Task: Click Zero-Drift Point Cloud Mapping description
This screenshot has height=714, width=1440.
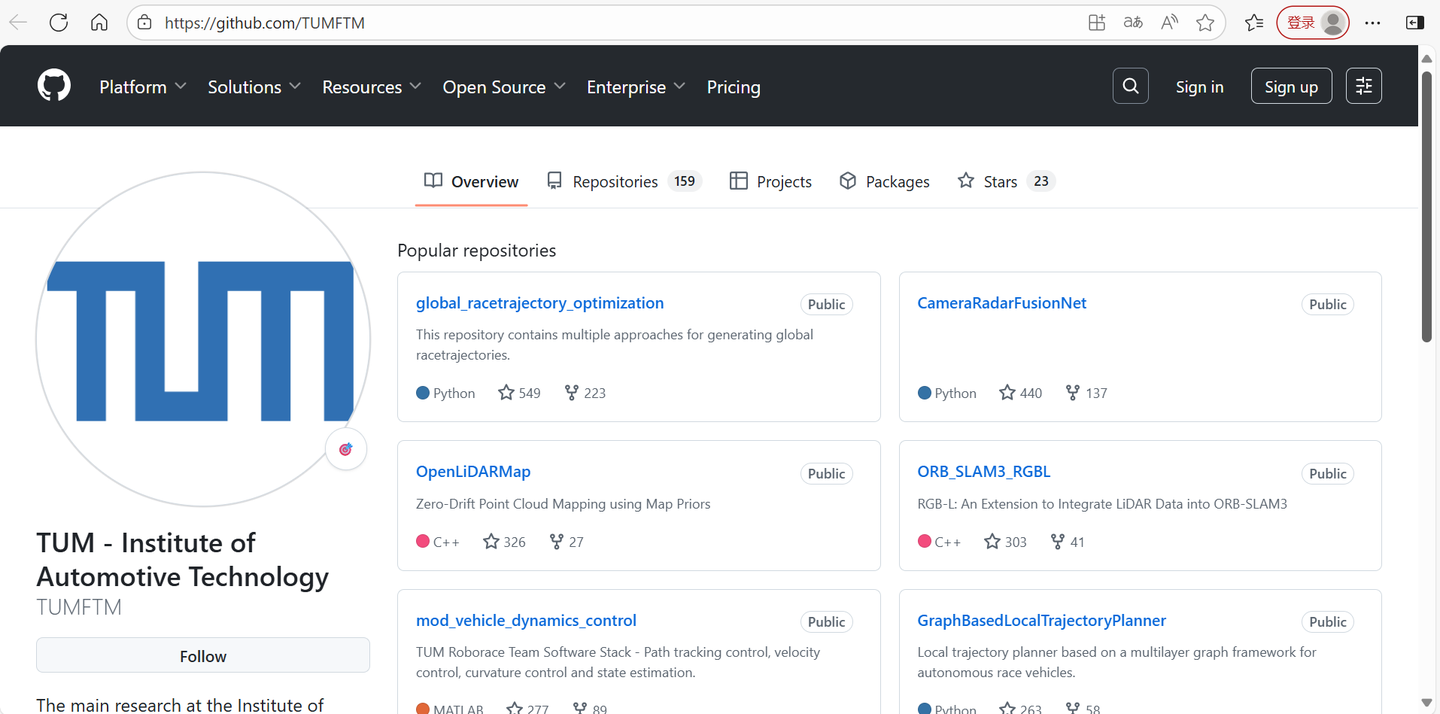Action: click(x=563, y=504)
